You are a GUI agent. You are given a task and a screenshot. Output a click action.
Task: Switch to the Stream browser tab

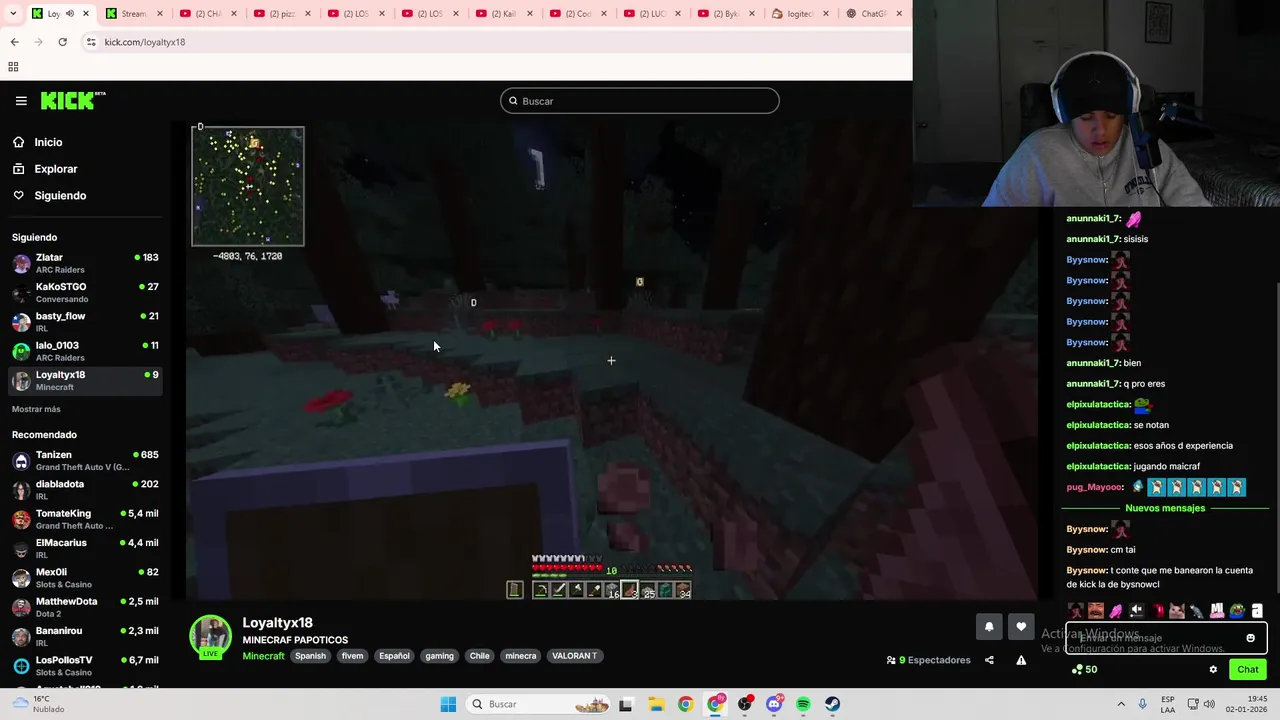133,14
